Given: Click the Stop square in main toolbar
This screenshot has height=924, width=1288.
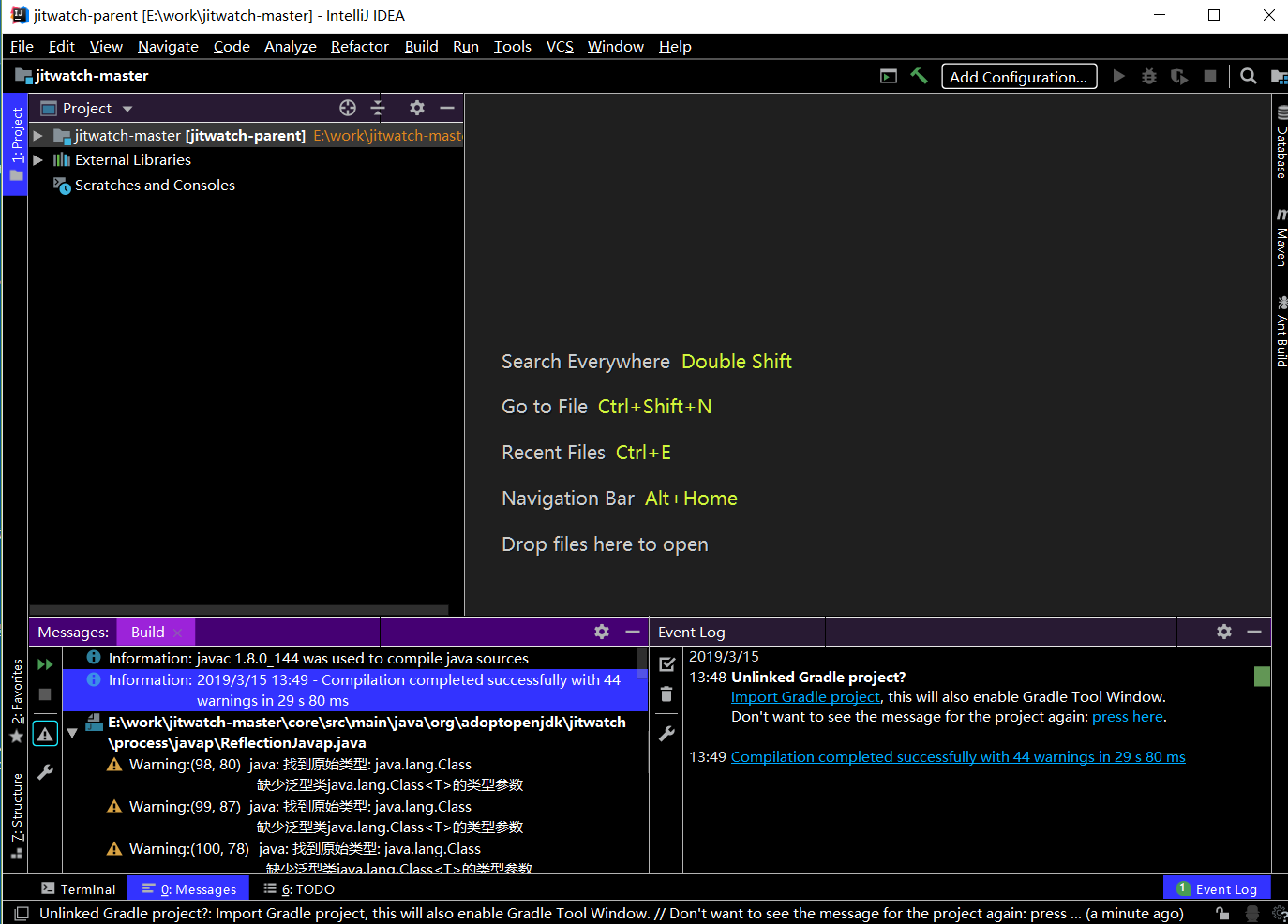Looking at the screenshot, I should [1210, 76].
